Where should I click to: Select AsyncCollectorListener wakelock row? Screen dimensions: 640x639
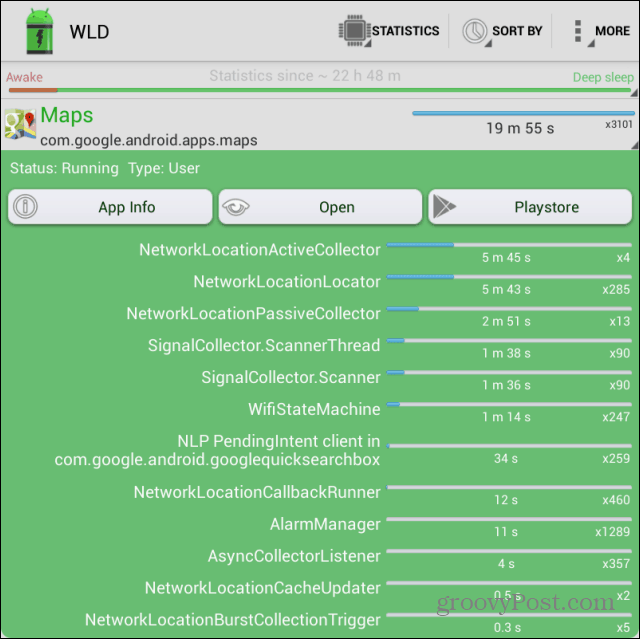click(320, 556)
